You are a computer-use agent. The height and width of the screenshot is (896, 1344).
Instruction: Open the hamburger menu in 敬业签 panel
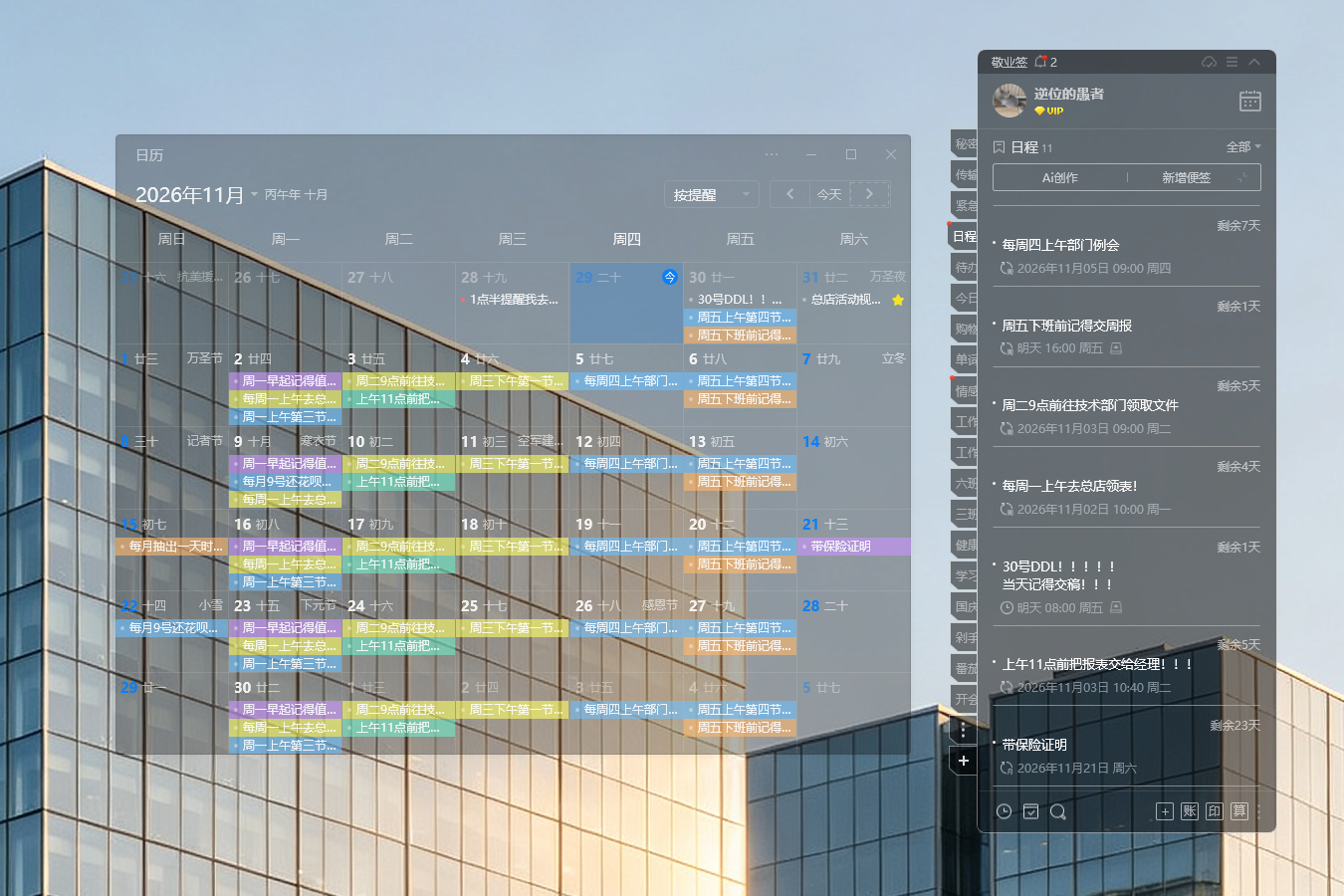(x=1232, y=62)
